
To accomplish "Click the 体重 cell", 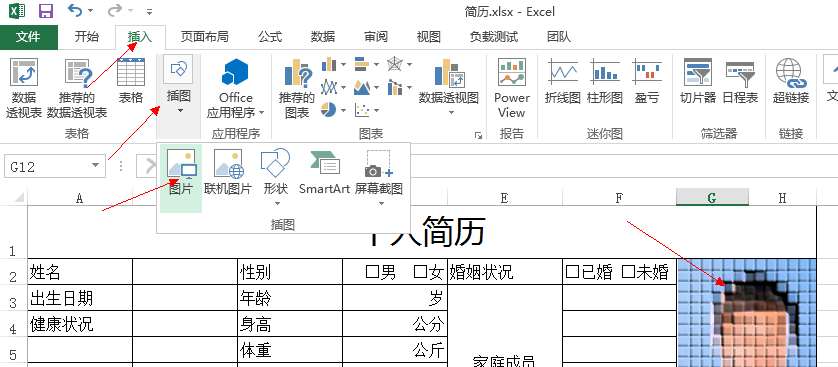I will 290,350.
